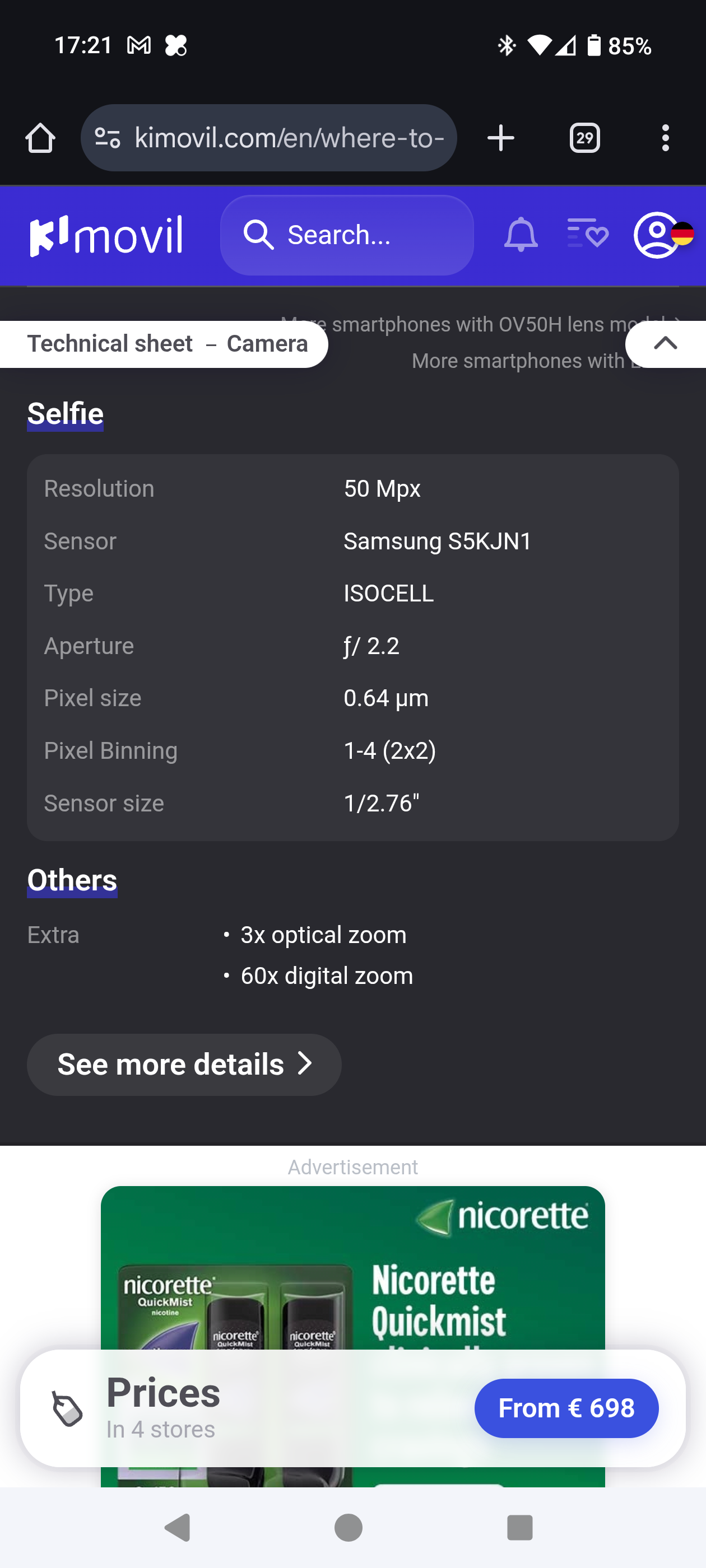Open a new browser tab
This screenshot has width=706, height=1568.
click(501, 138)
